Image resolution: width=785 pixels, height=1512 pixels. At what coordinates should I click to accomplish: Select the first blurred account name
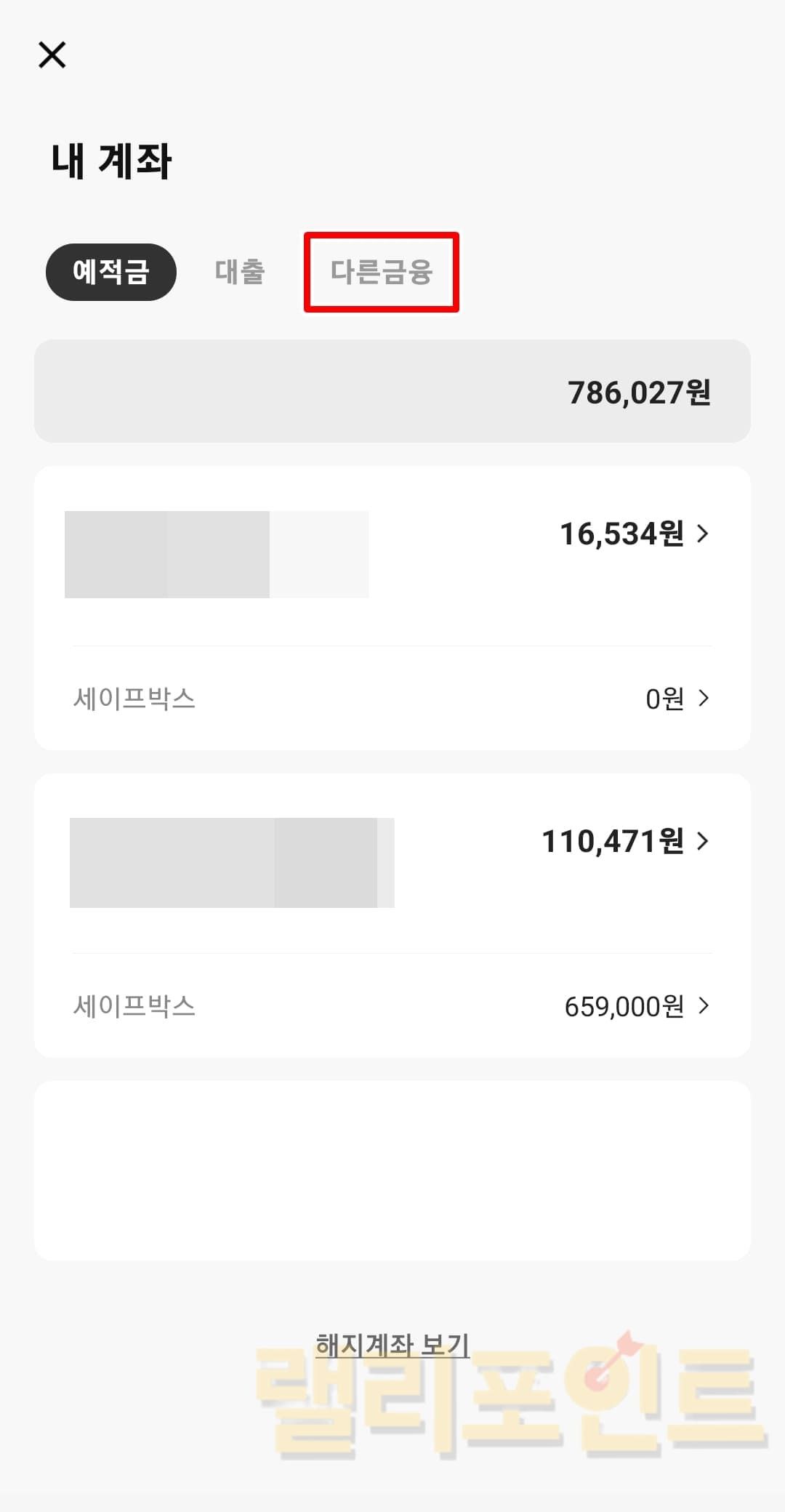click(216, 555)
